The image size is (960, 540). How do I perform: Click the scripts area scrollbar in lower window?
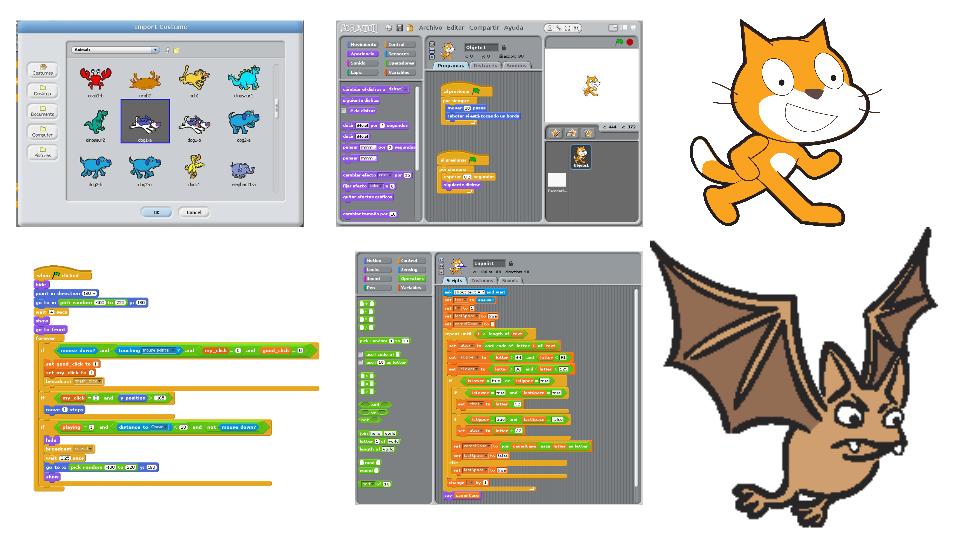click(x=636, y=388)
